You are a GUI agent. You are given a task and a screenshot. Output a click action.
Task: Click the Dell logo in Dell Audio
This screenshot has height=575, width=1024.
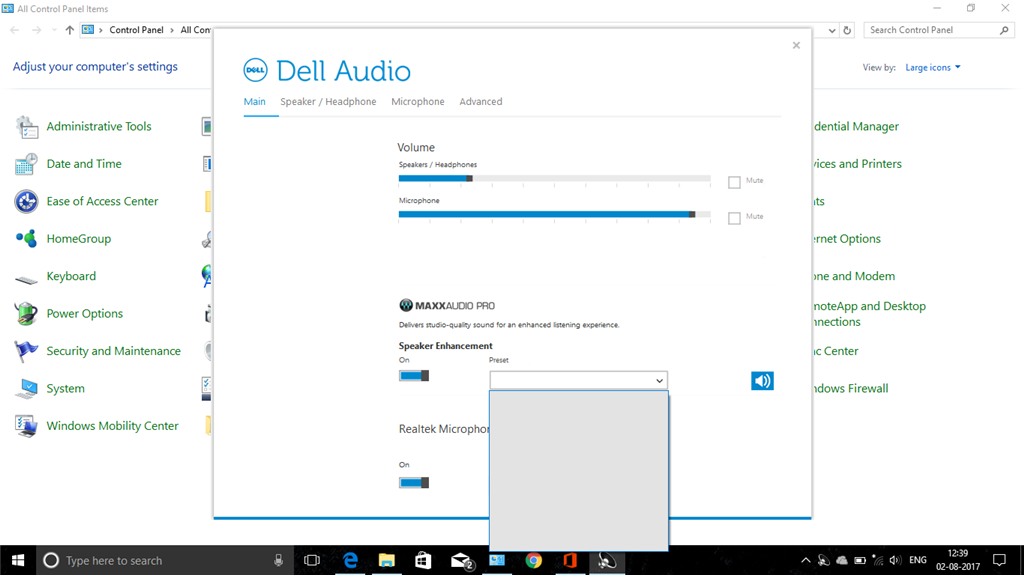pyautogui.click(x=255, y=70)
